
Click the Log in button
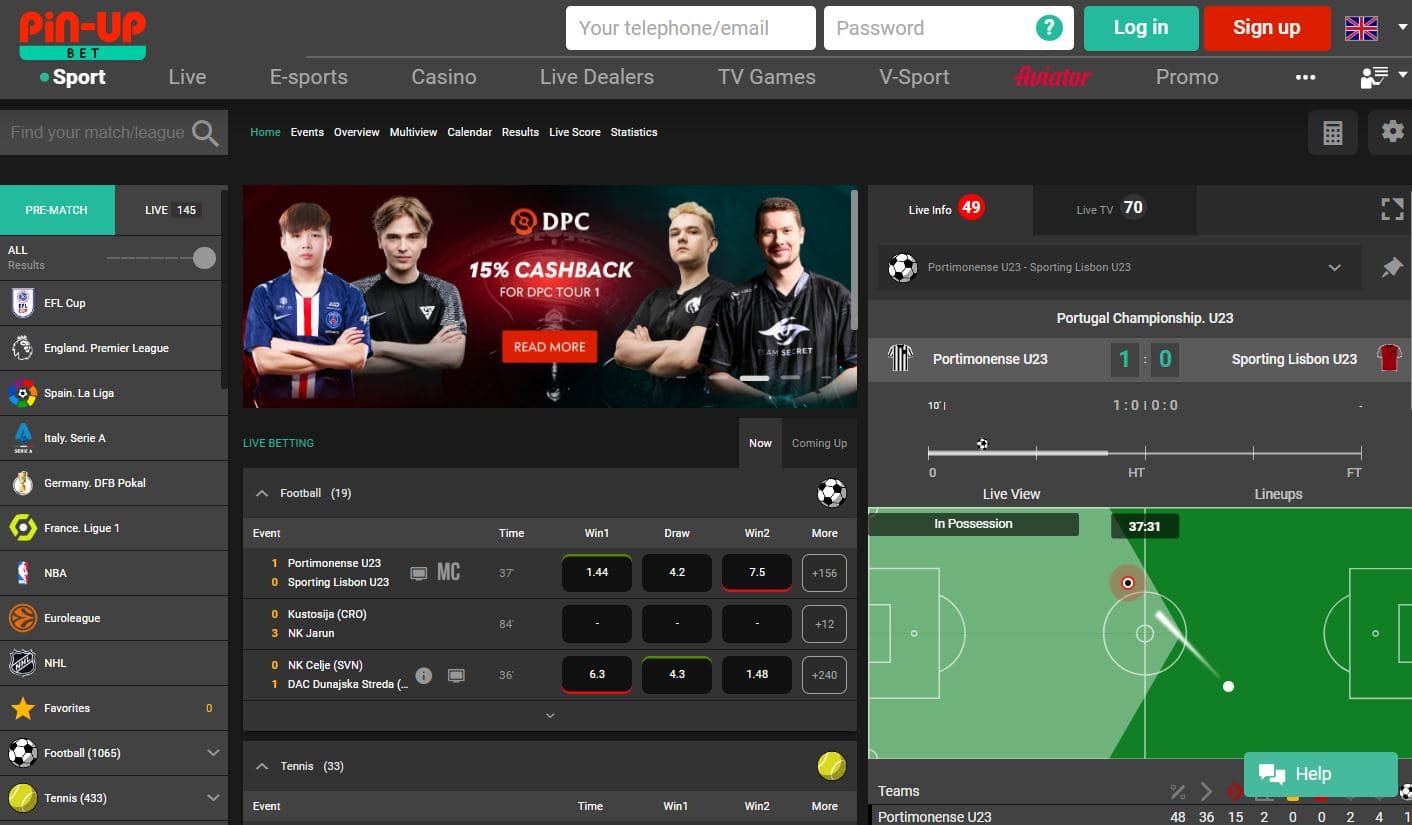coord(1141,28)
